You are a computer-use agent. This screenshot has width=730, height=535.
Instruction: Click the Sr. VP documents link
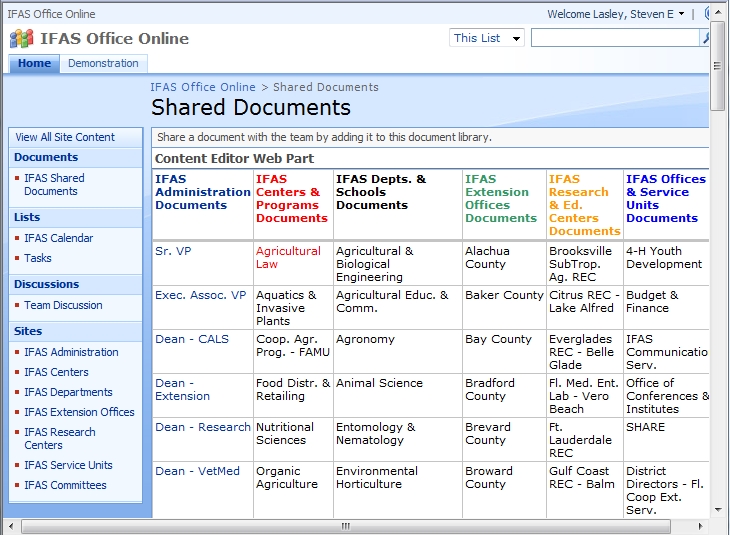173,251
